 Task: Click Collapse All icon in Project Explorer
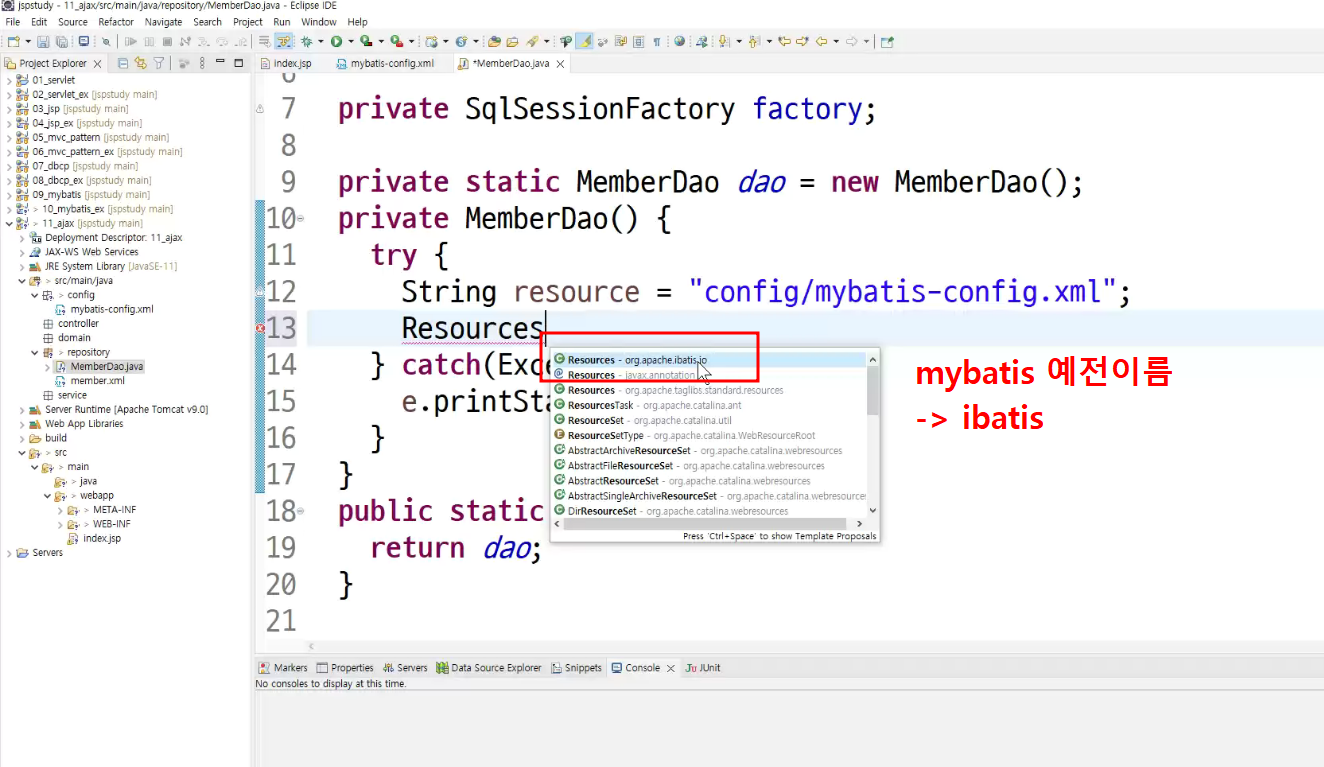click(x=123, y=63)
